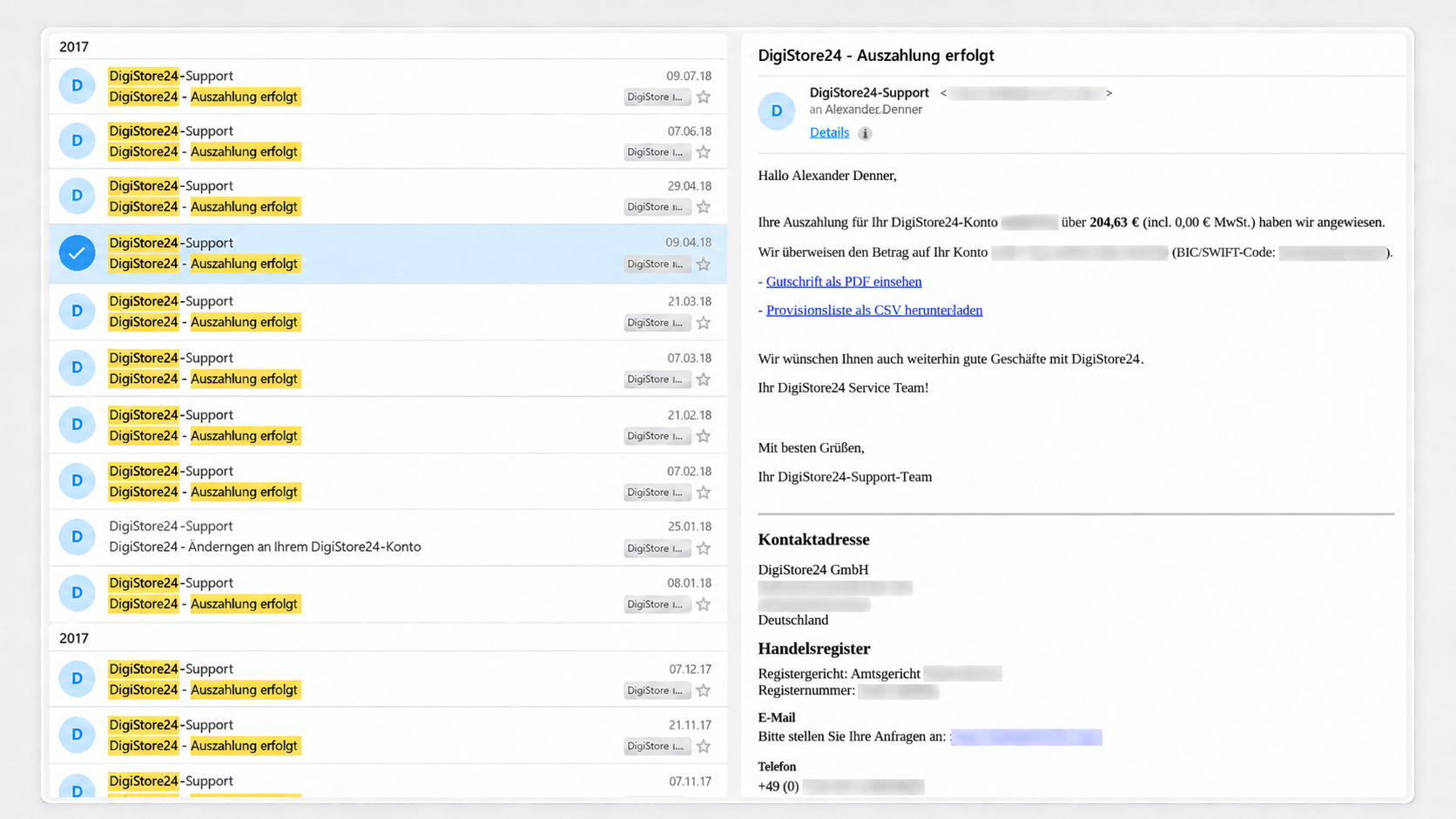The height and width of the screenshot is (819, 1456).
Task: Star the email dated 21.02.18
Action: click(x=704, y=436)
